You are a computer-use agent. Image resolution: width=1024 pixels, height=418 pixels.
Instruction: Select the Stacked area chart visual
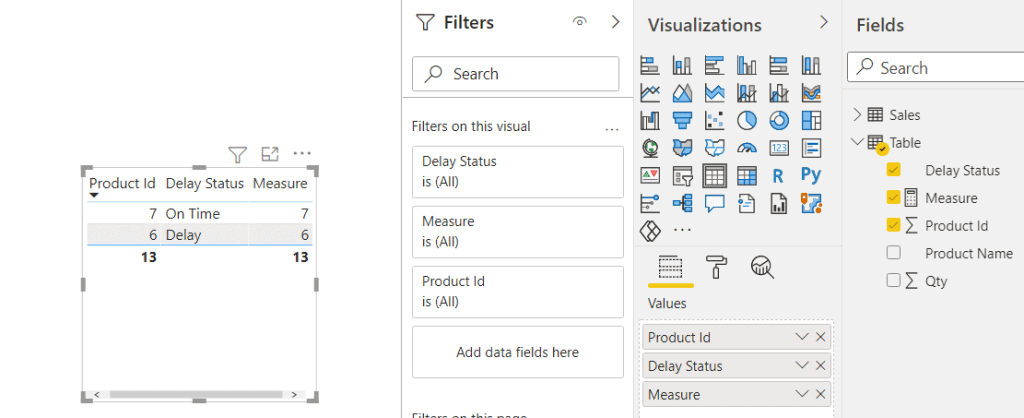pyautogui.click(x=714, y=93)
